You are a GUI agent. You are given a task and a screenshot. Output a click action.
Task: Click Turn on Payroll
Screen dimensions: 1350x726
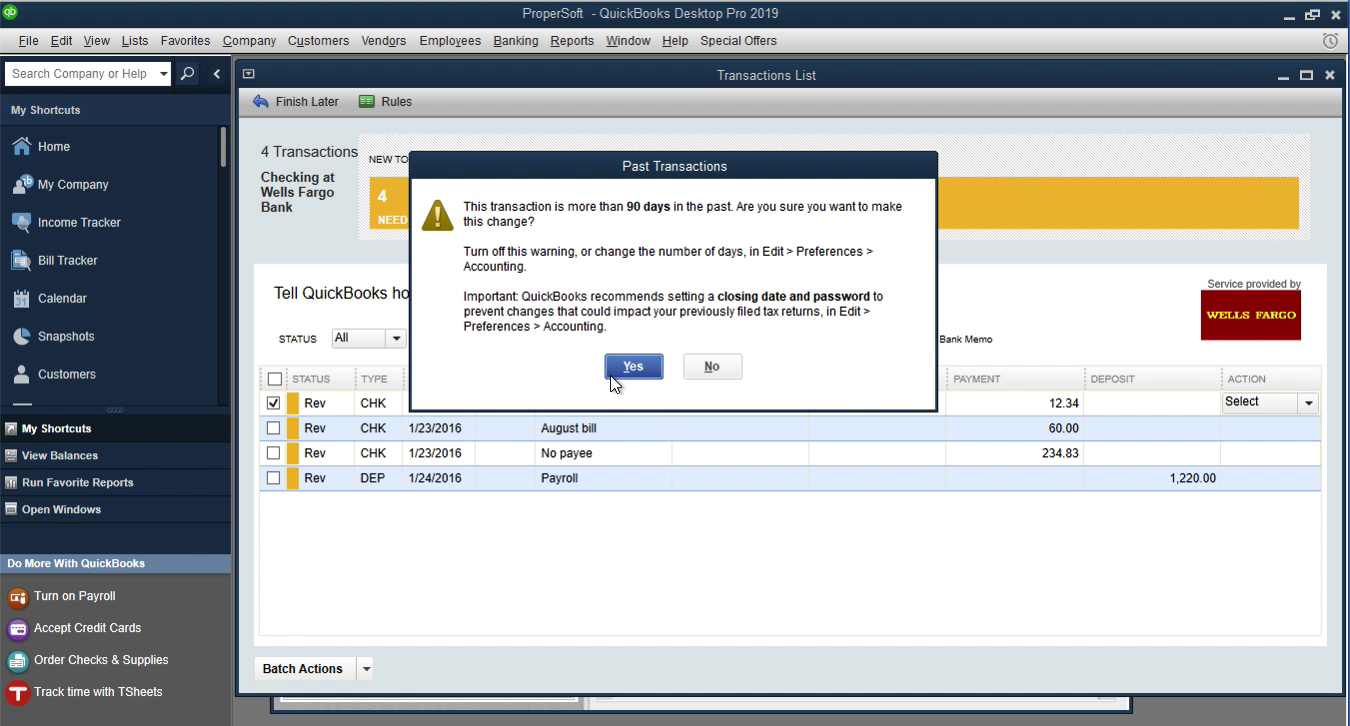tap(74, 596)
